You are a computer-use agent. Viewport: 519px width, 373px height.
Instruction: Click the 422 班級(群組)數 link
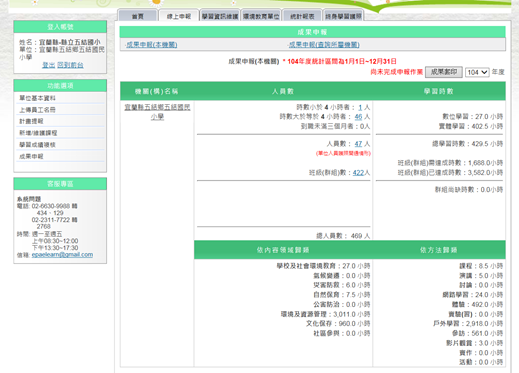click(358, 173)
